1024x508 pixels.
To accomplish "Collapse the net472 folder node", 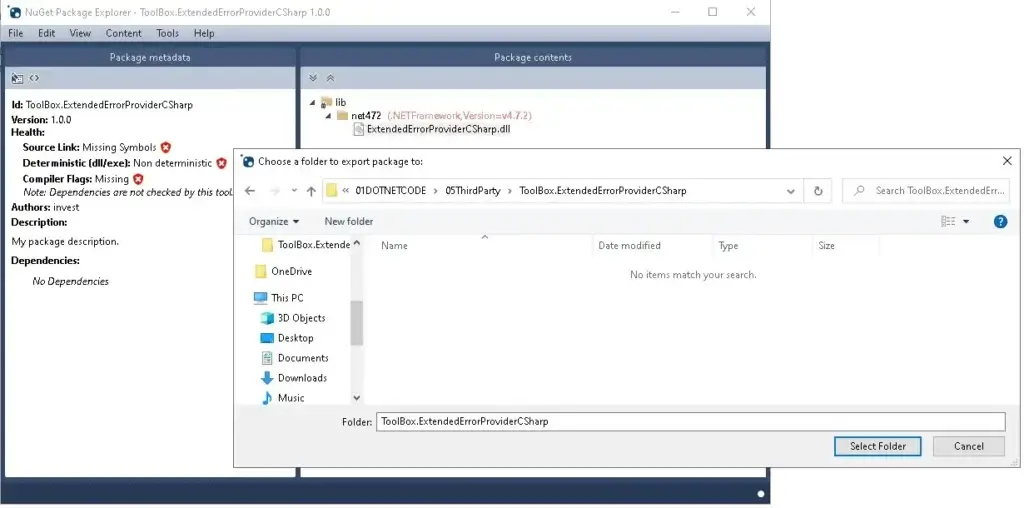I will pyautogui.click(x=329, y=116).
